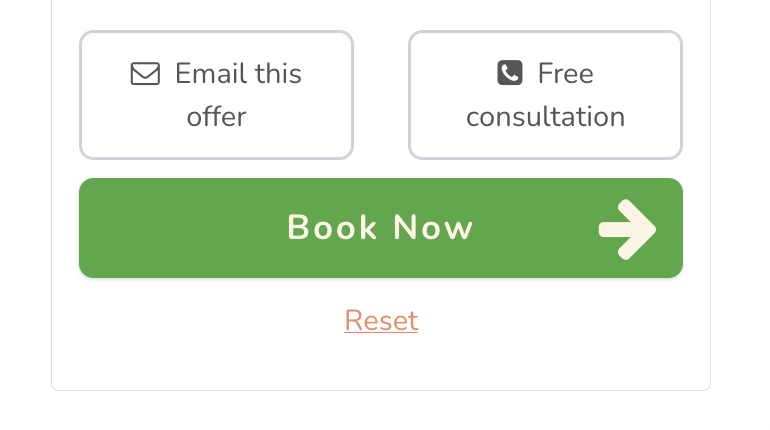Click the "Free" text beside the phone icon

pyautogui.click(x=566, y=74)
